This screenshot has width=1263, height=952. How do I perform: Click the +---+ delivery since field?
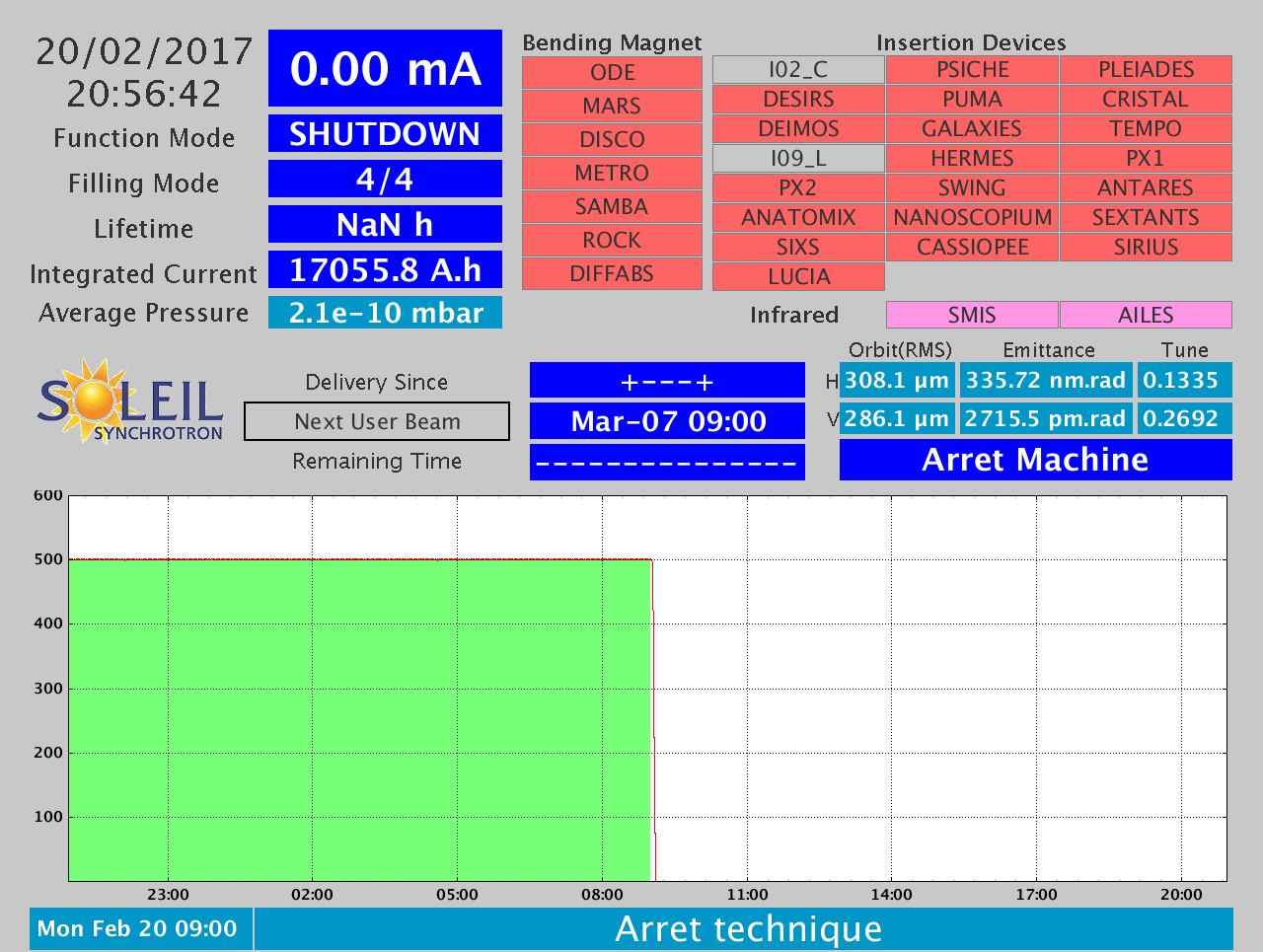point(667,381)
